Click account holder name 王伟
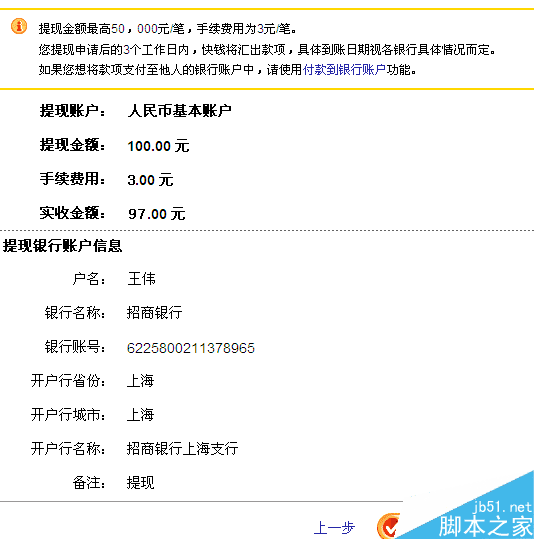Viewport: 534px width, 539px height. click(x=141, y=278)
